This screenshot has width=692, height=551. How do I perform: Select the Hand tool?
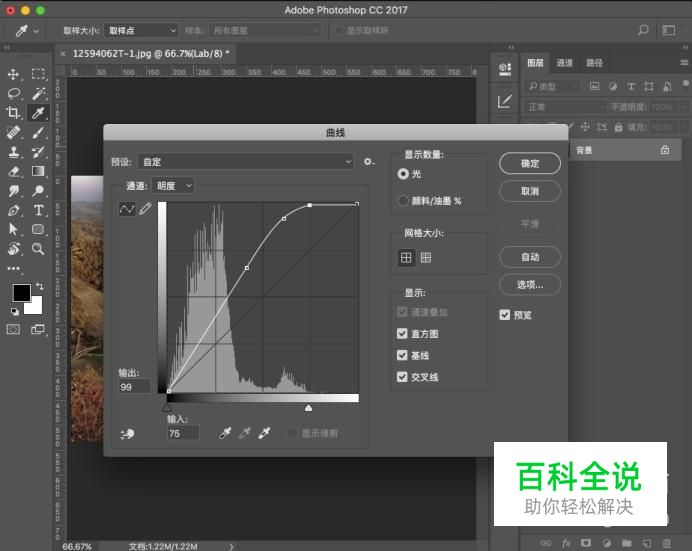pyautogui.click(x=13, y=249)
